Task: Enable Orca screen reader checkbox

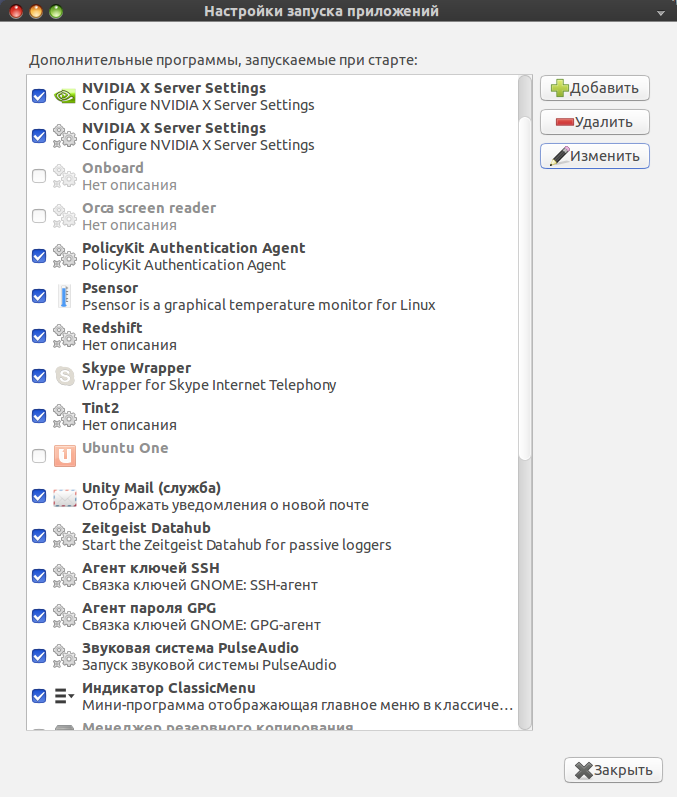Action: click(x=39, y=216)
